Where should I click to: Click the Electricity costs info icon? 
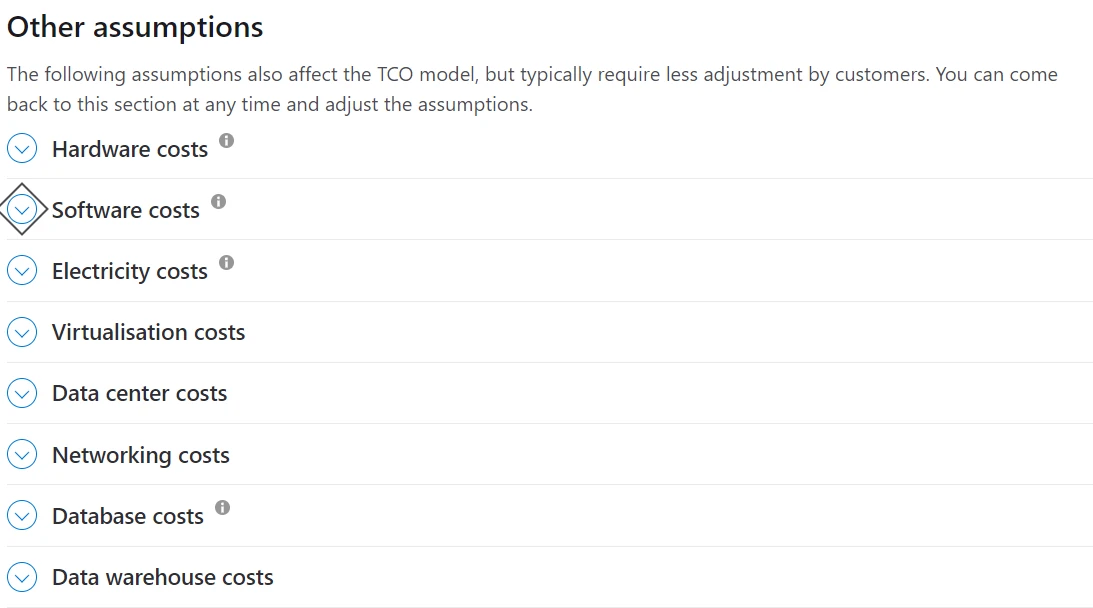226,263
